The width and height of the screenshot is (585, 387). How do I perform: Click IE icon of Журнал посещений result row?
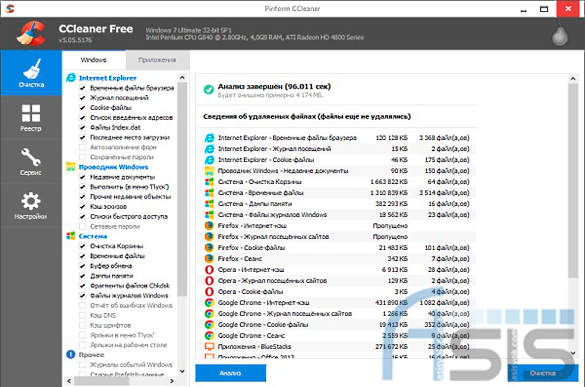(209, 149)
